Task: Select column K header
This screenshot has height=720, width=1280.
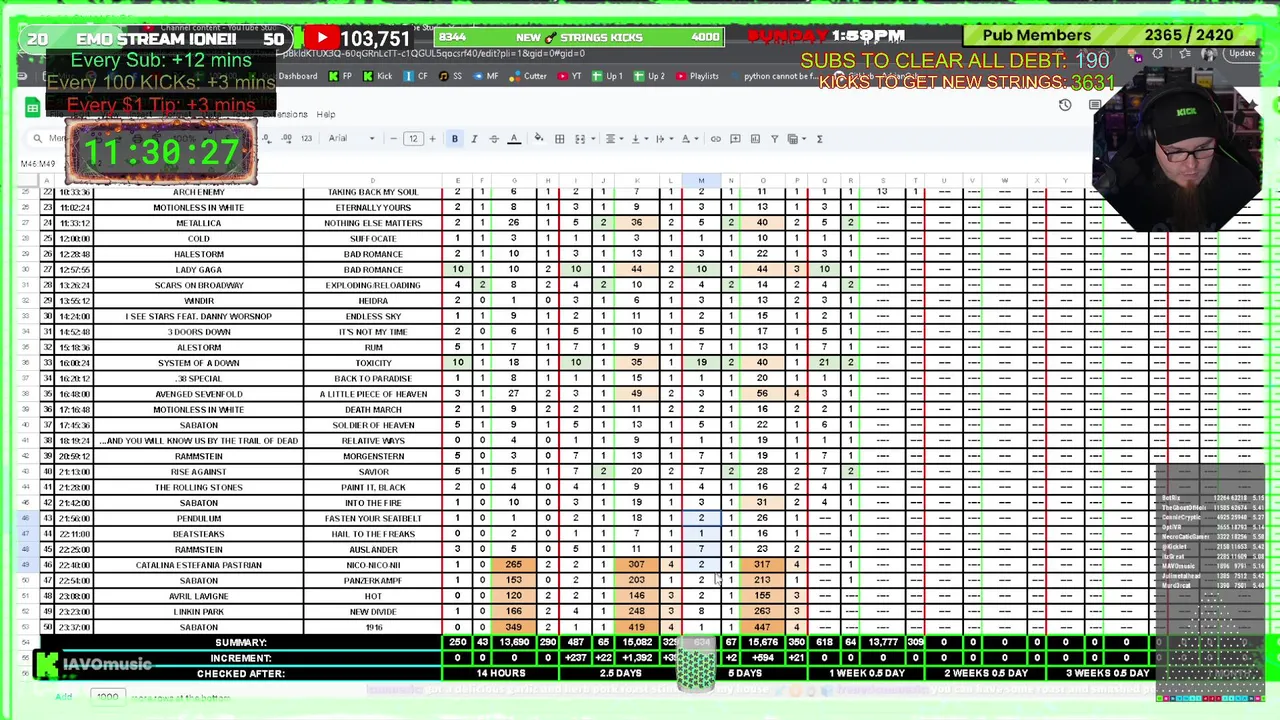Action: click(636, 181)
